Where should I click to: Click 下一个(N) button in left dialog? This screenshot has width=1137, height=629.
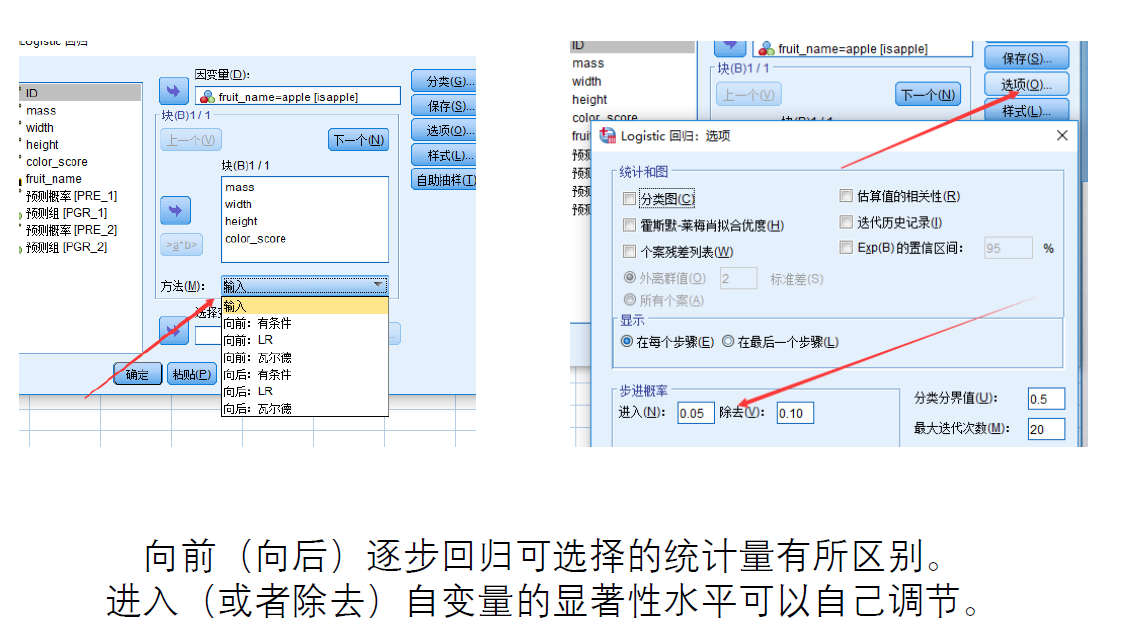[x=358, y=140]
